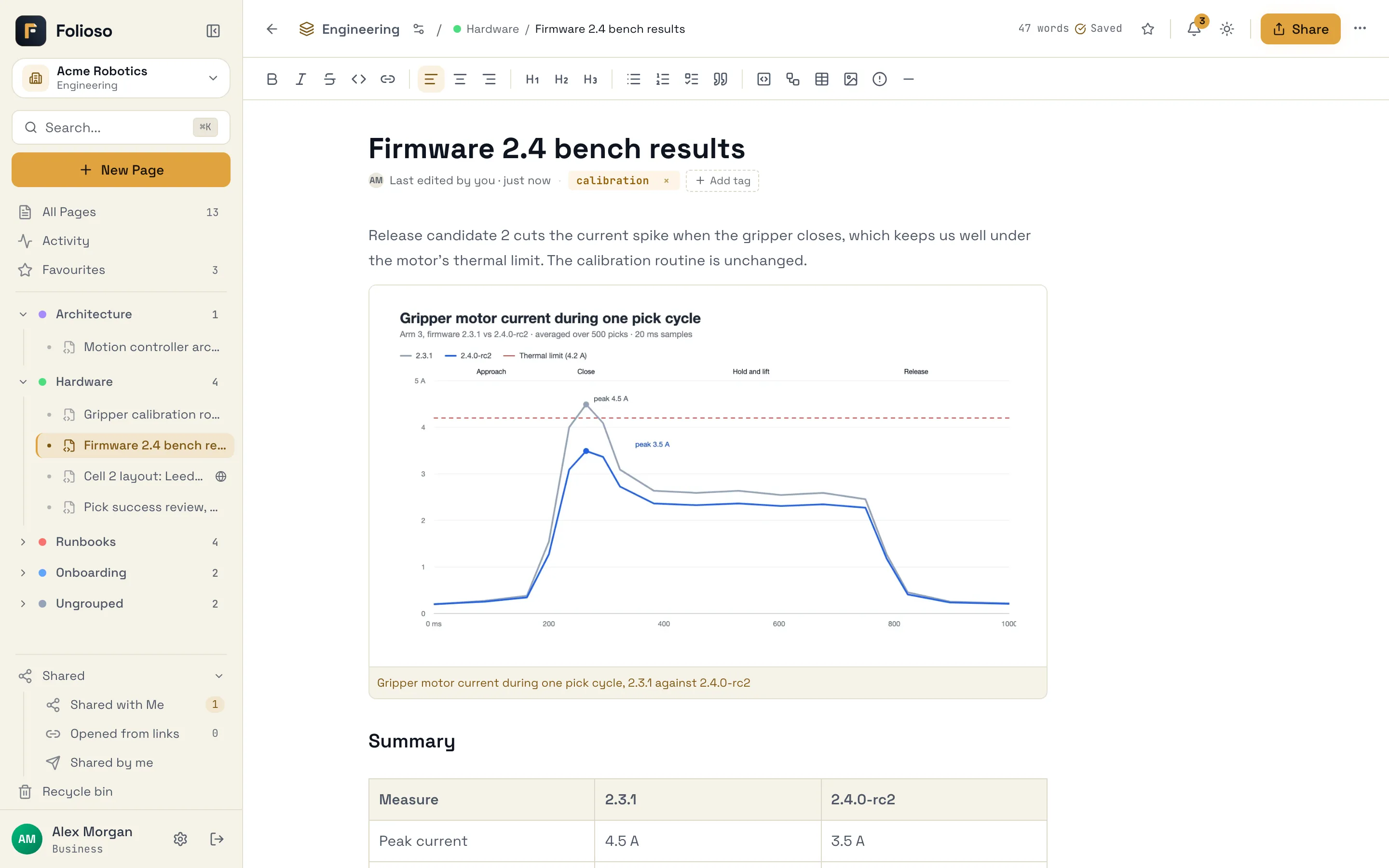Insert an image
Viewport: 1389px width, 868px height.
(x=851, y=79)
